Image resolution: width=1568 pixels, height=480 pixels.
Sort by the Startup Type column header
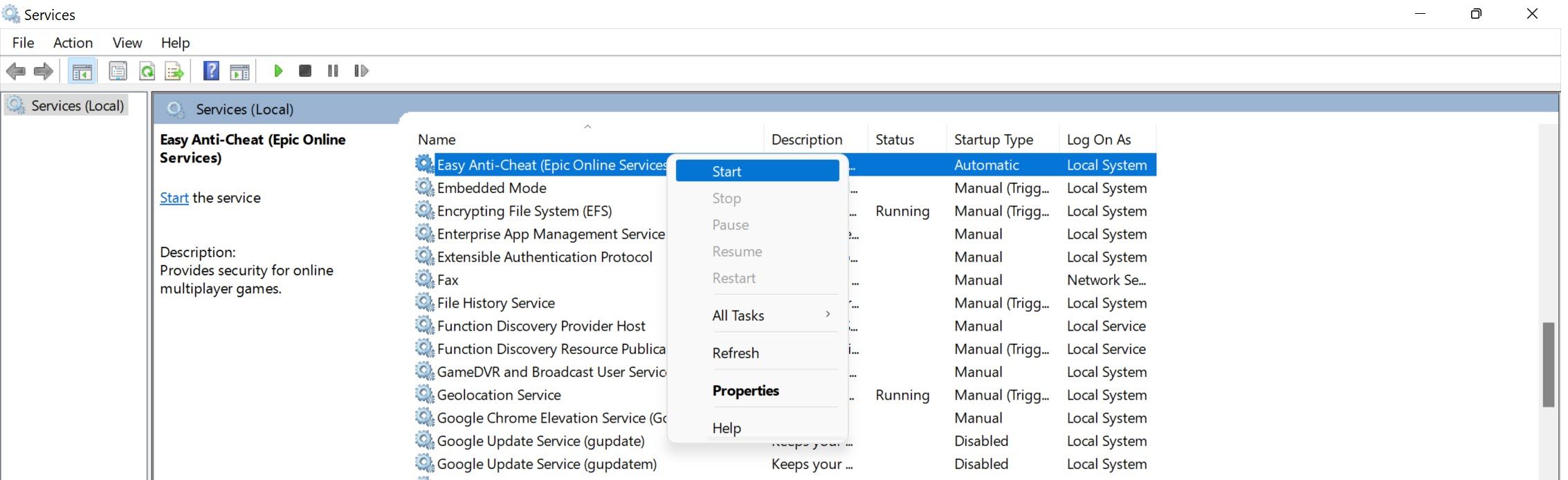[1003, 140]
